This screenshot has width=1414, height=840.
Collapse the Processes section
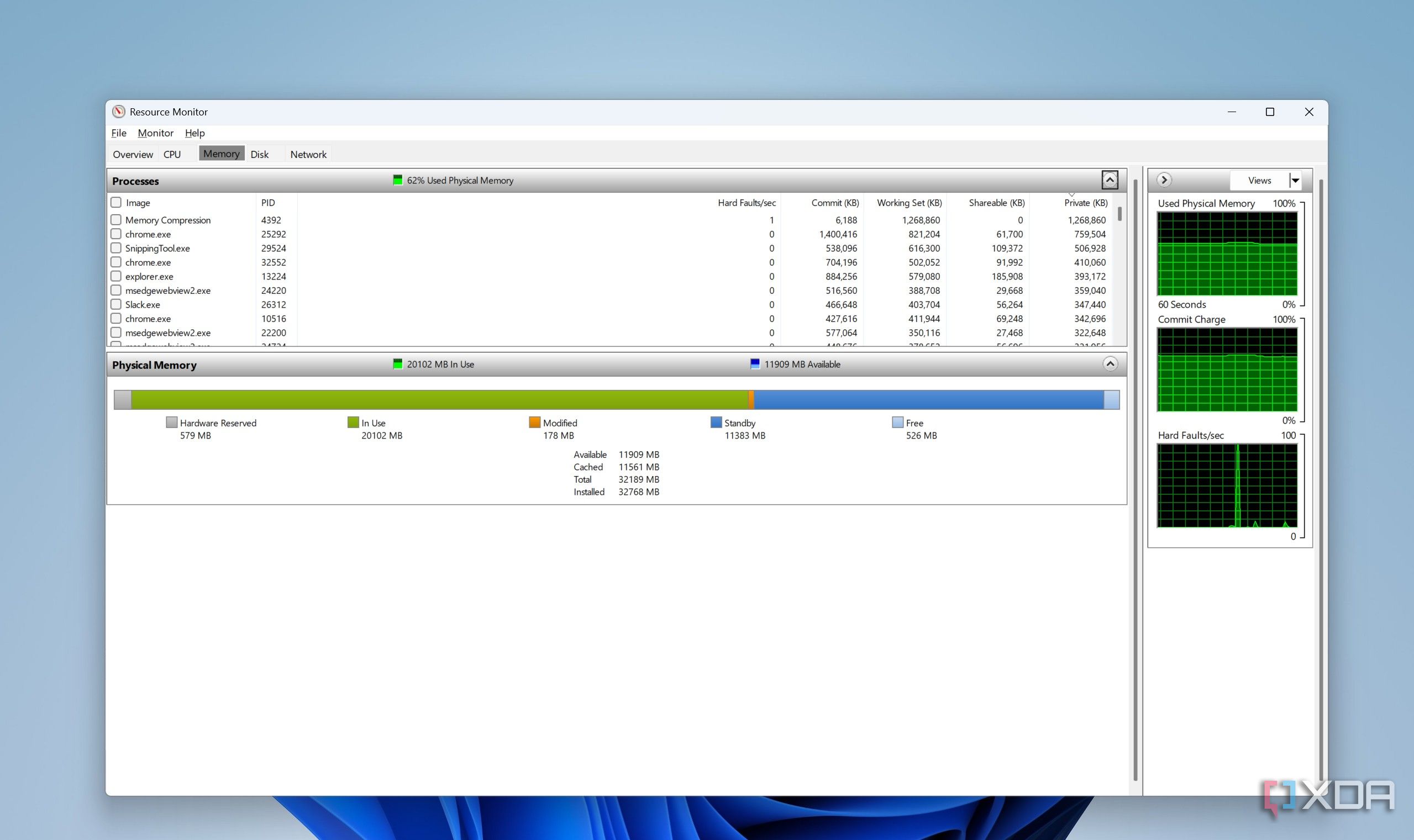click(1110, 180)
